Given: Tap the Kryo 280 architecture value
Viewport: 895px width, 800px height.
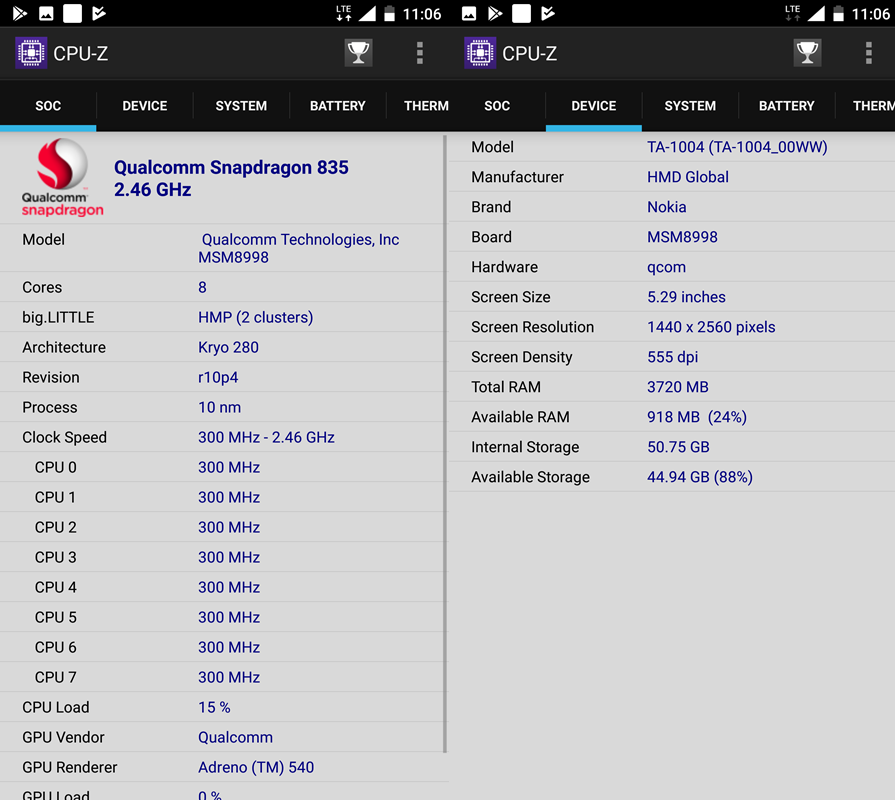Looking at the screenshot, I should [x=228, y=348].
